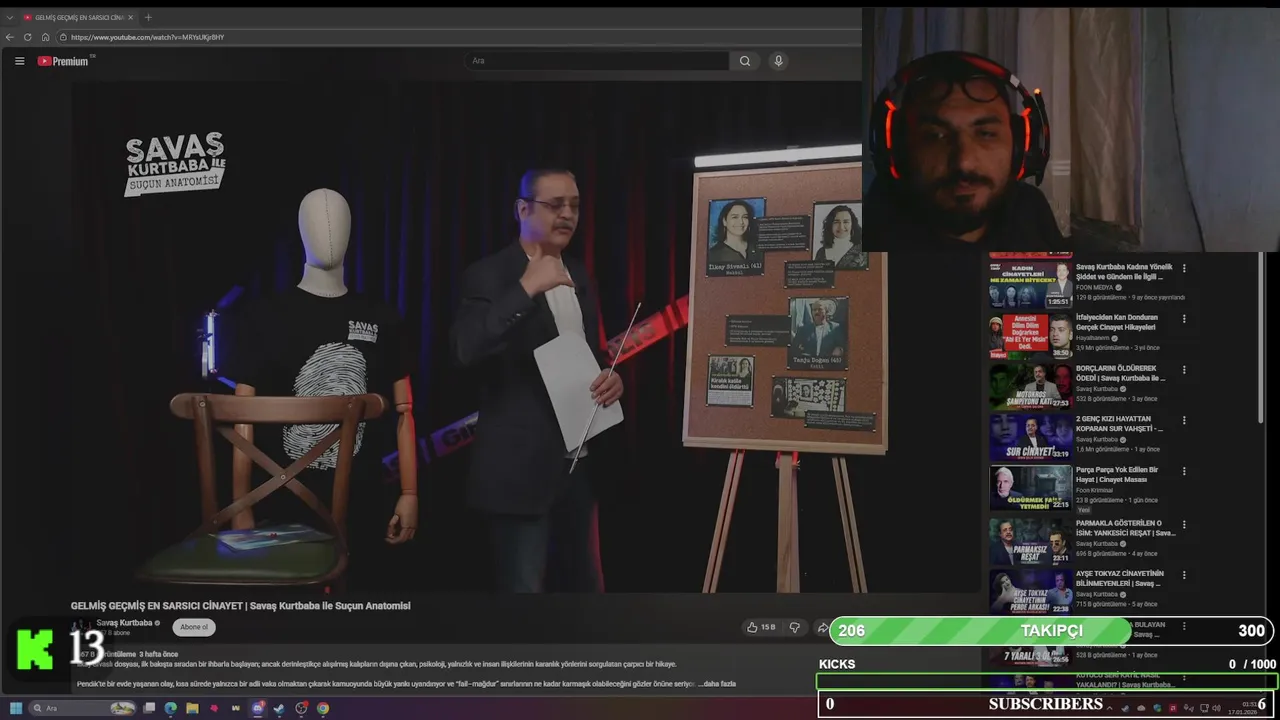This screenshot has height=720, width=1280.
Task: Open OBS Studio from the taskbar
Action: pyautogui.click(x=301, y=708)
